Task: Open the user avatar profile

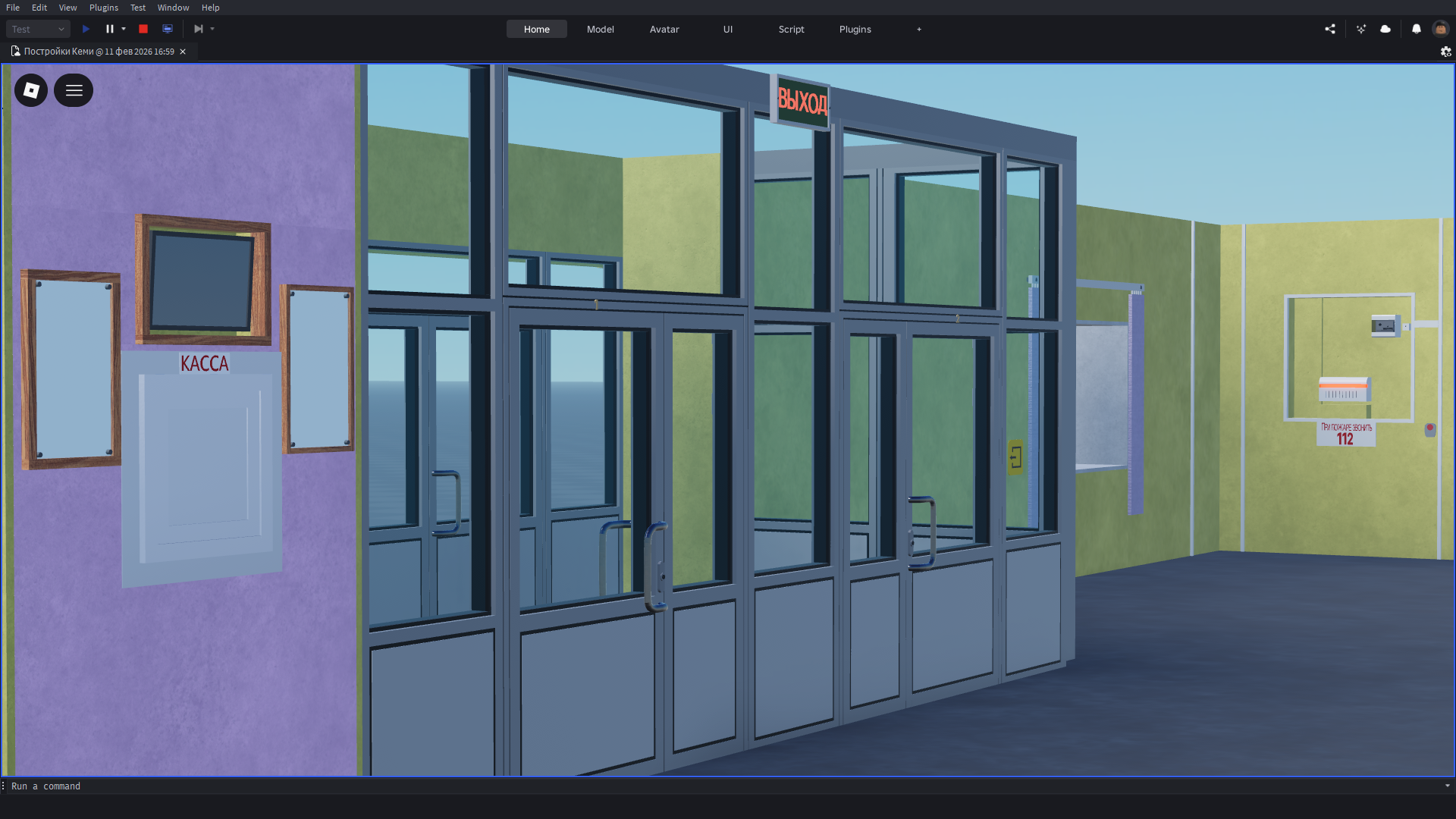Action: [1440, 29]
